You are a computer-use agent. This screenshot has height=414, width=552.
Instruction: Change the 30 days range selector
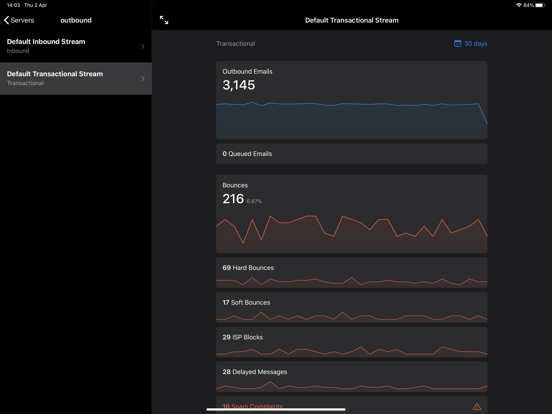click(x=471, y=44)
